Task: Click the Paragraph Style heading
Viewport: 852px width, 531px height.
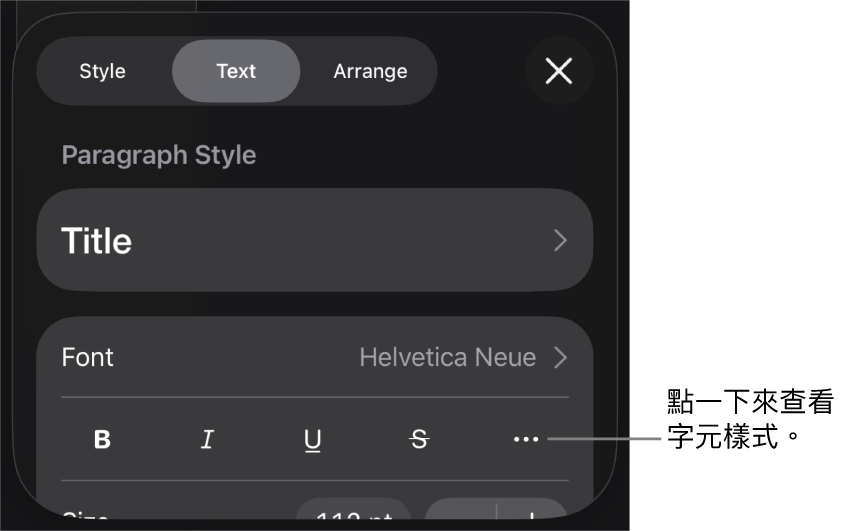Action: [159, 155]
